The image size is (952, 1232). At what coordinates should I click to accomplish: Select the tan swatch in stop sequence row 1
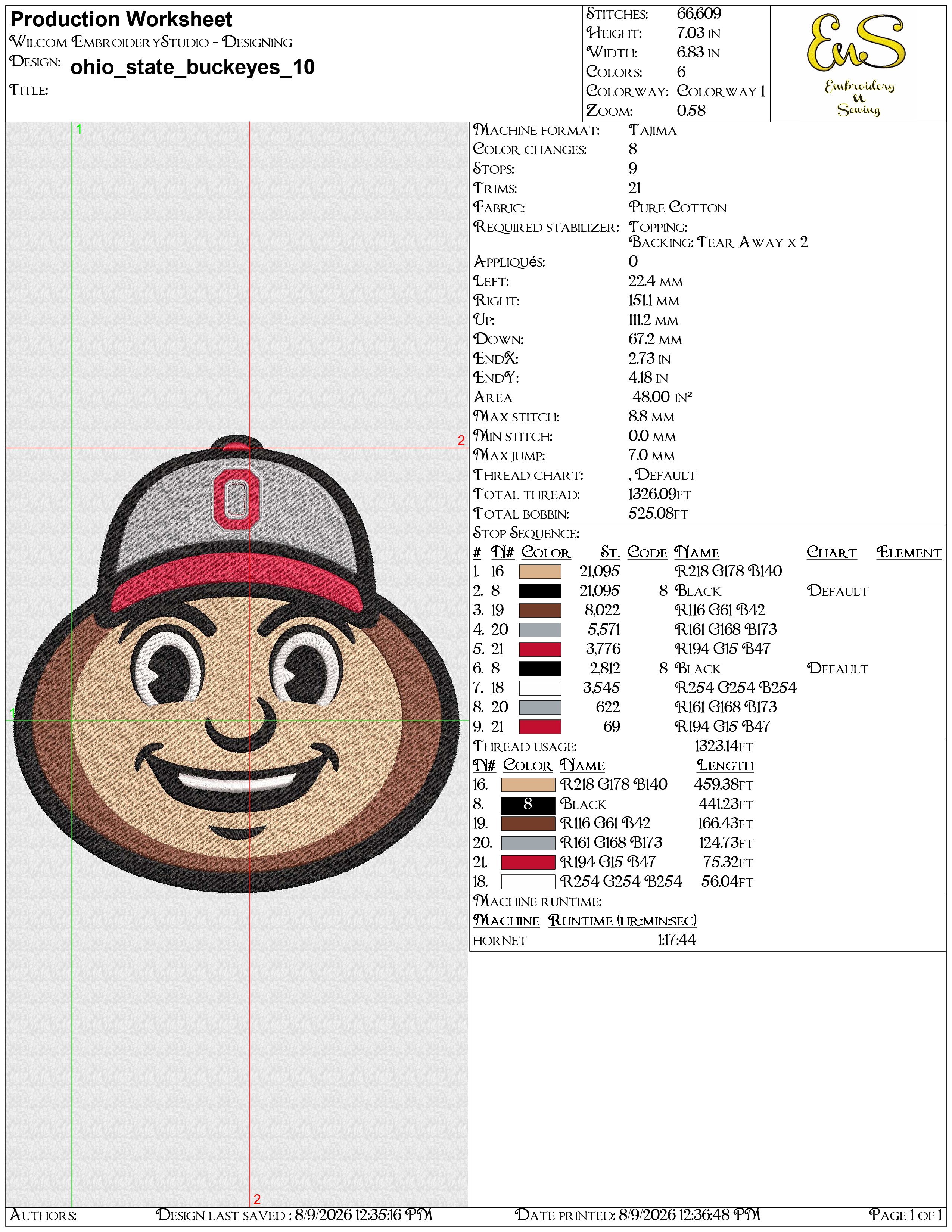(540, 572)
